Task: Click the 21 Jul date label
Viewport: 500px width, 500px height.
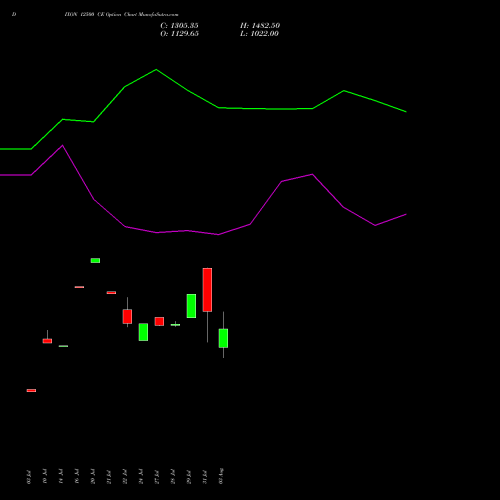Action: click(109, 477)
